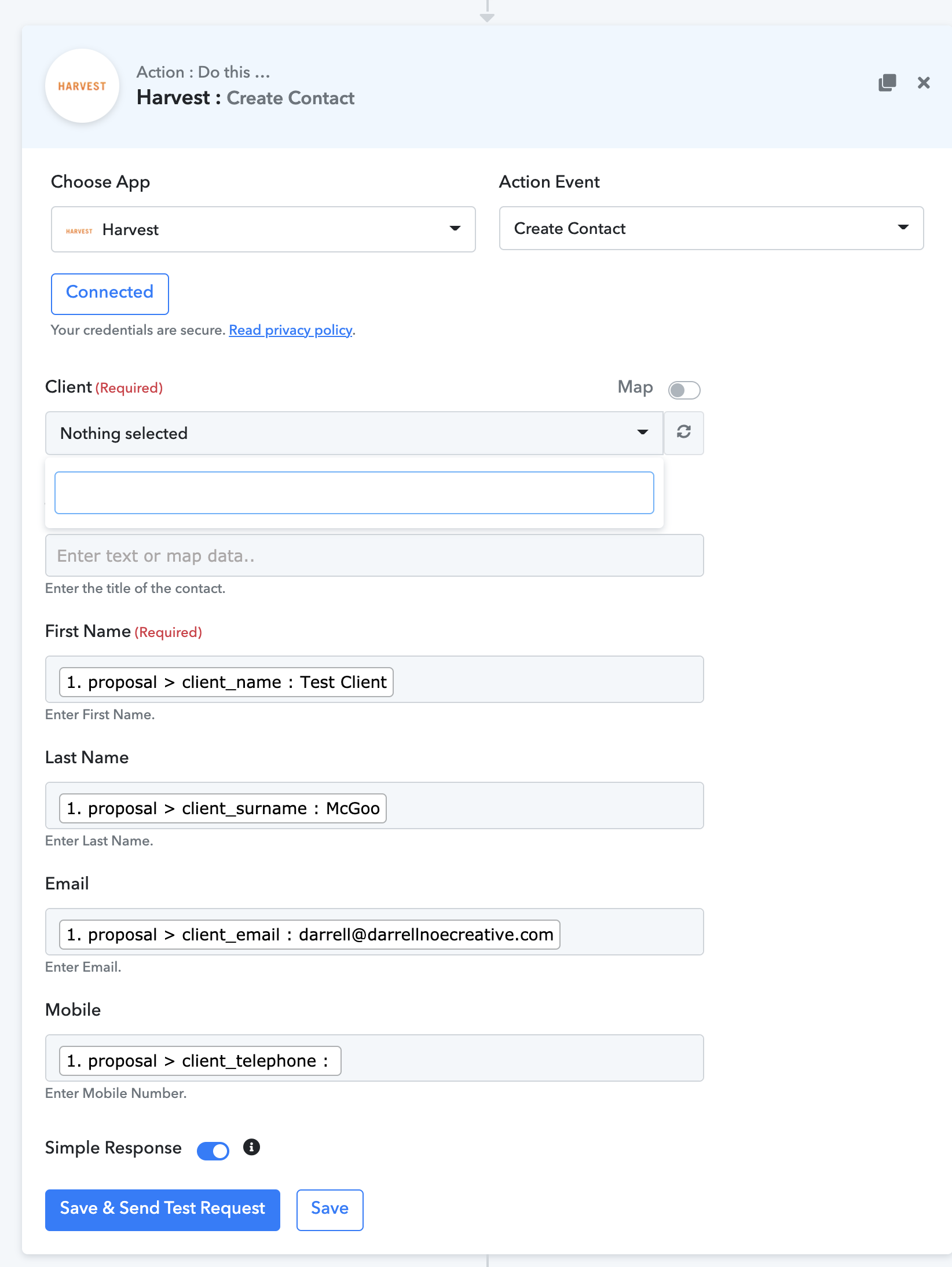Disable the Simple Response toggle

[x=213, y=1151]
